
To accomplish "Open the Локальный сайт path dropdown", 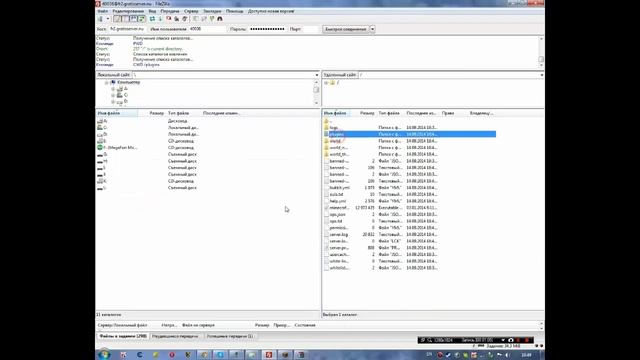I will (x=317, y=75).
